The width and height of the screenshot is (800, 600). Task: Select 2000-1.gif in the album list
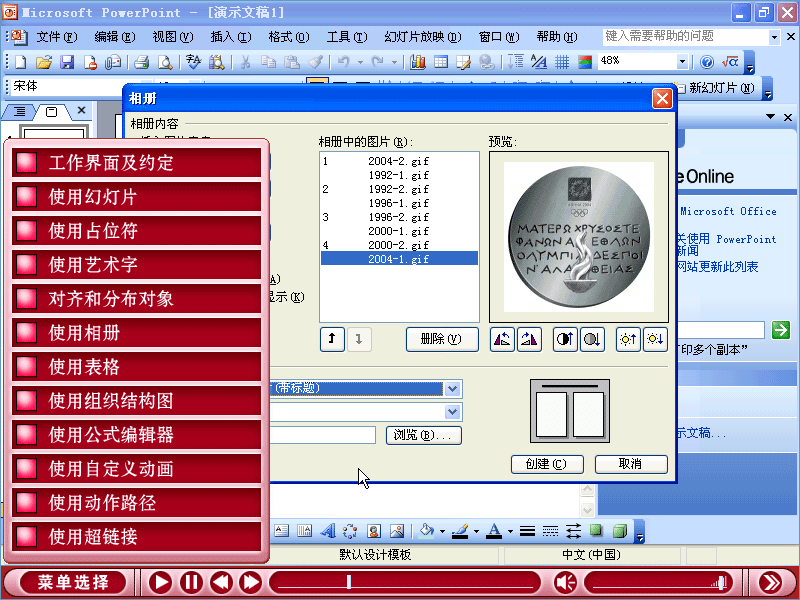point(398,231)
